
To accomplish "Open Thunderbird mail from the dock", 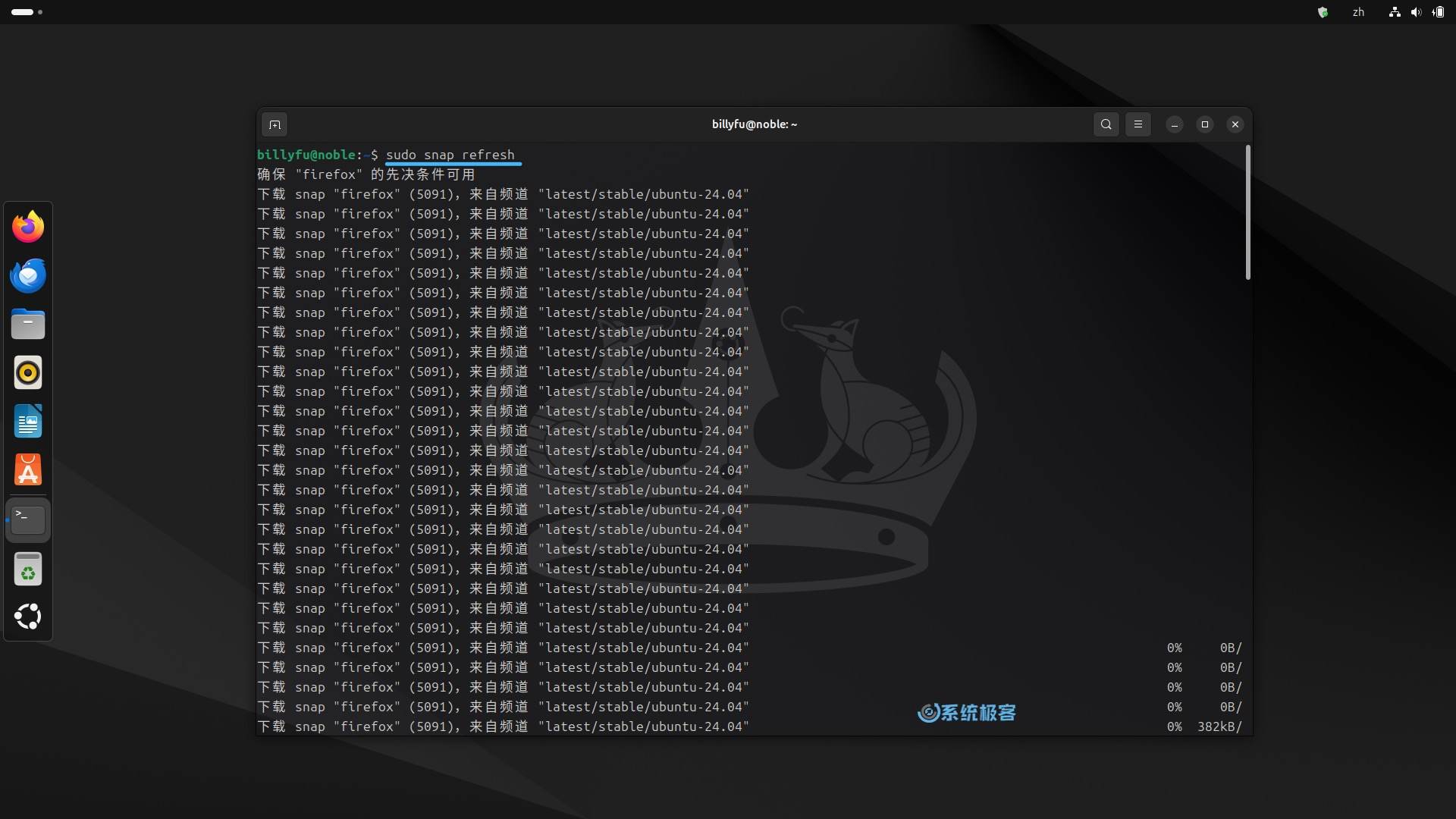I will 28,275.
